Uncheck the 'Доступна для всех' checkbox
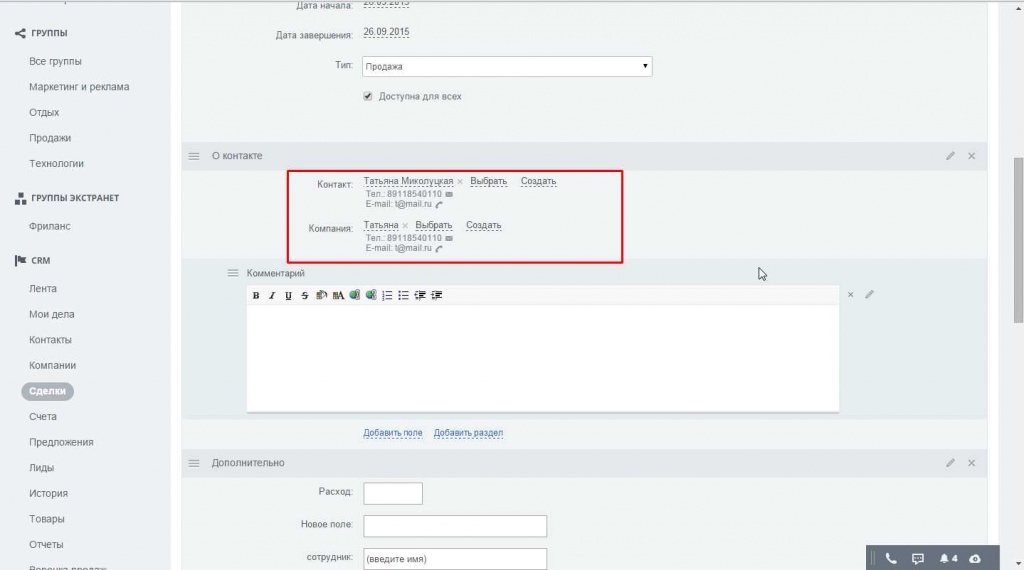 point(368,96)
